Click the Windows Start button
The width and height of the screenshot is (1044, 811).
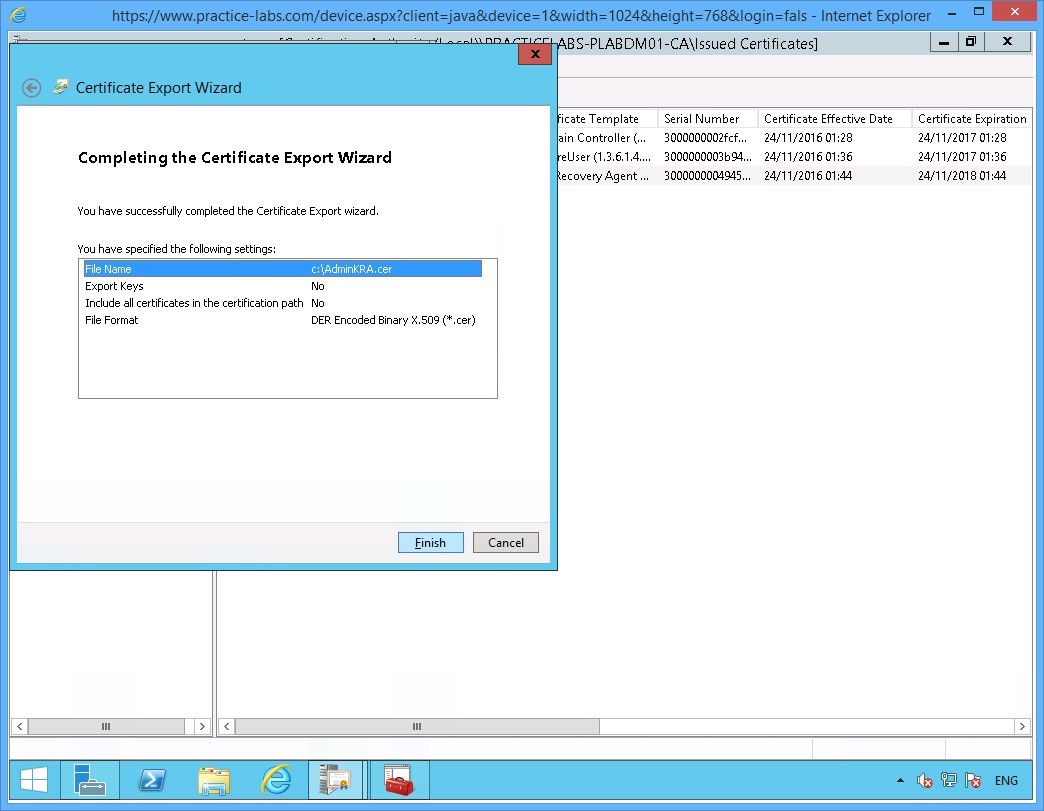point(34,780)
